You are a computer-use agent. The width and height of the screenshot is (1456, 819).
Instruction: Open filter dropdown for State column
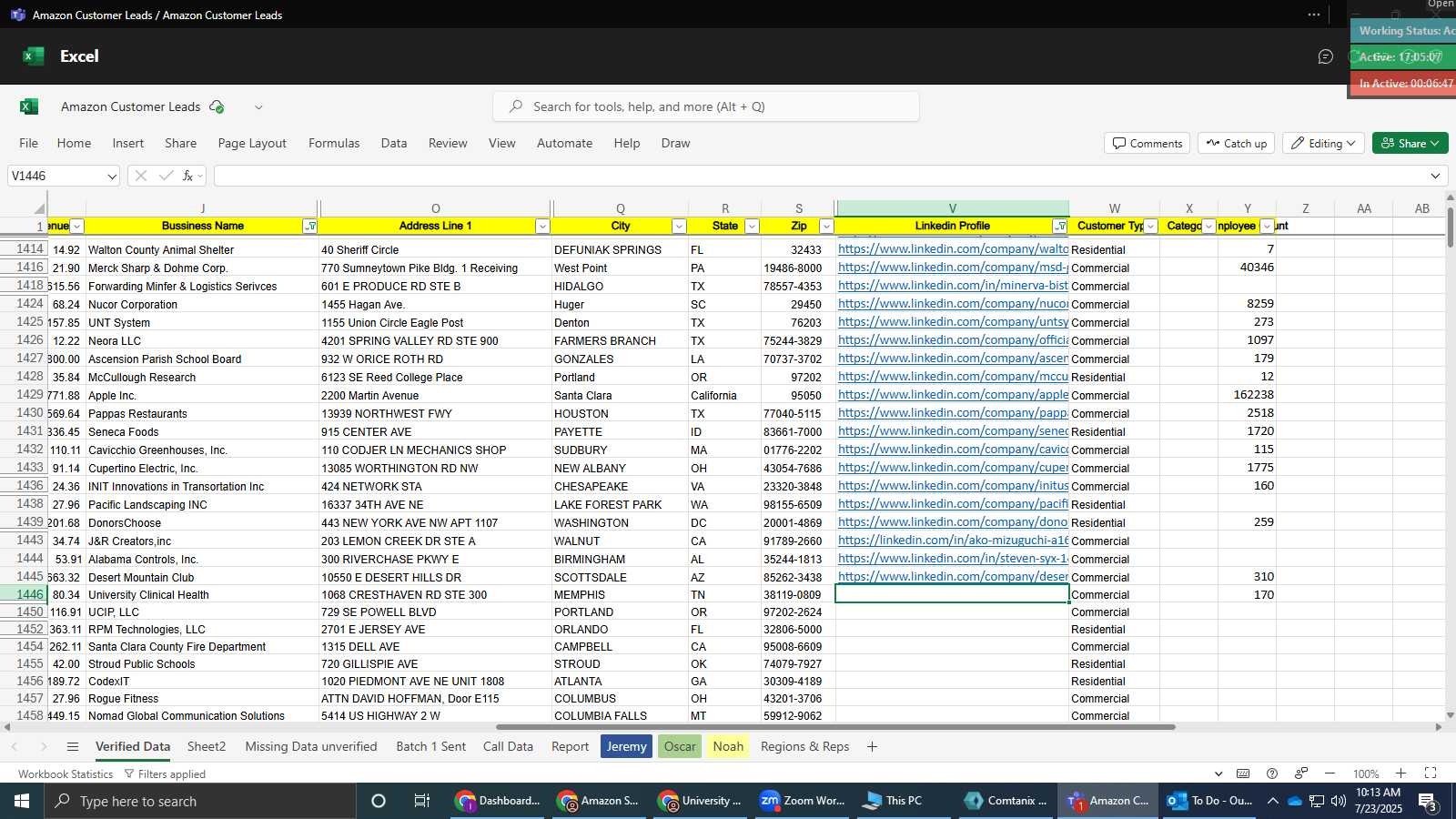coord(752,227)
